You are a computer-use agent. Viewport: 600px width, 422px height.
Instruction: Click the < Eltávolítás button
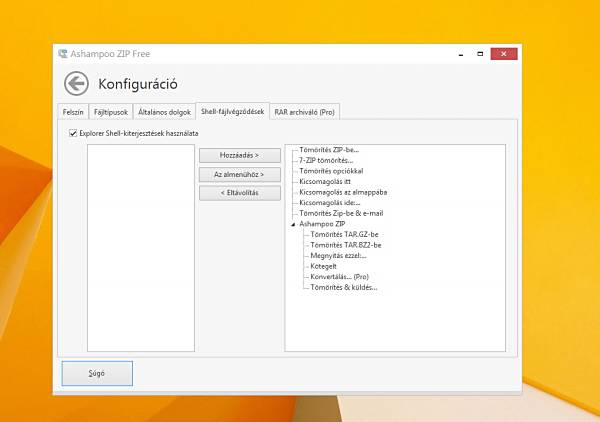click(x=240, y=193)
